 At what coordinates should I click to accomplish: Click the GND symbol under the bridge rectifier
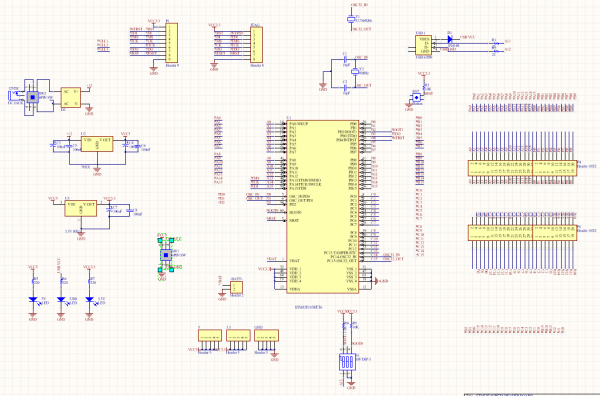pyautogui.click(x=89, y=111)
